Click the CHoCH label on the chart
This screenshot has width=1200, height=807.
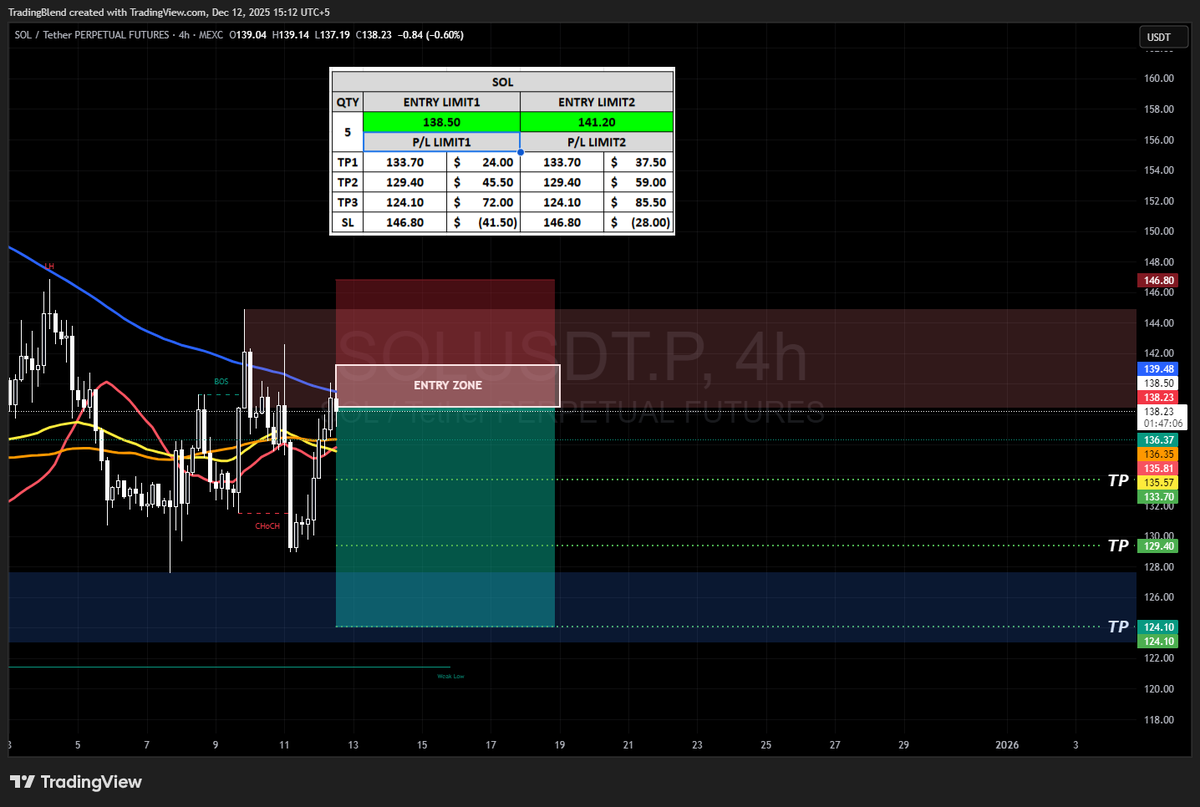click(266, 525)
